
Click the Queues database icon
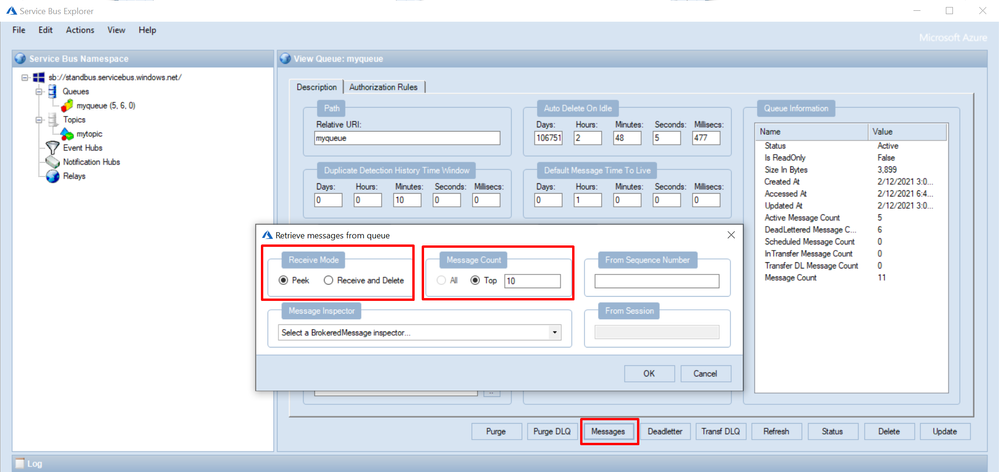pyautogui.click(x=53, y=92)
